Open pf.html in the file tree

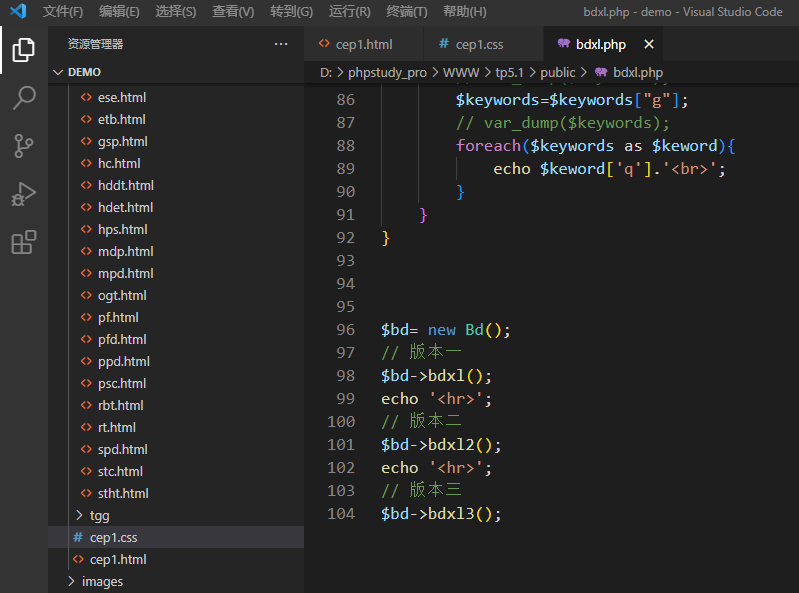pyautogui.click(x=176, y=317)
